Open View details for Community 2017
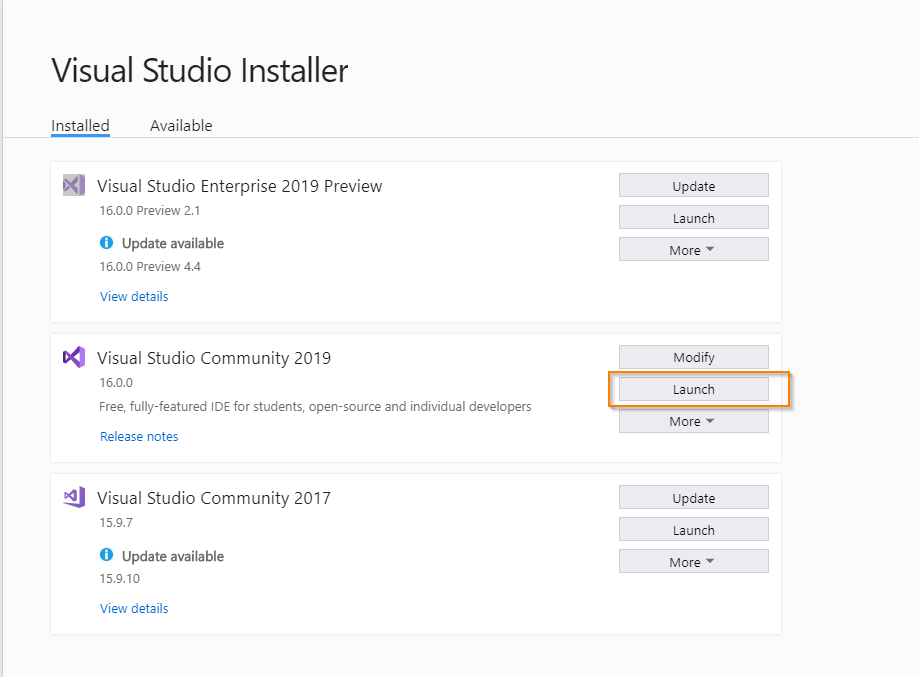This screenshot has height=677, width=919. click(x=134, y=608)
